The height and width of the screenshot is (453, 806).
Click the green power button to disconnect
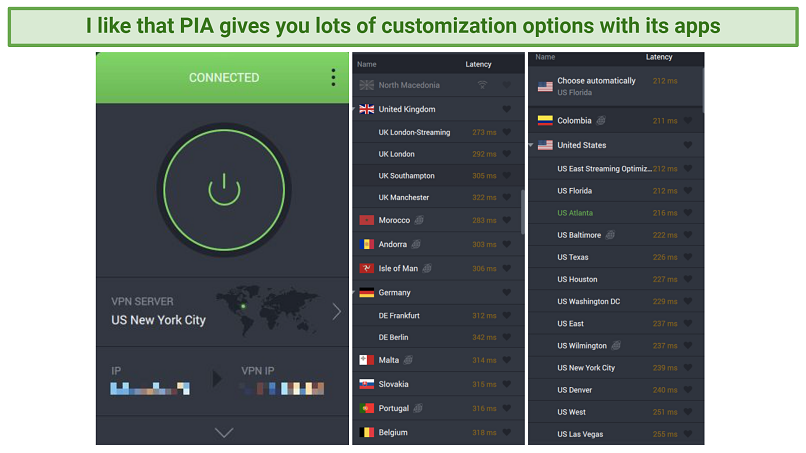[x=224, y=190]
